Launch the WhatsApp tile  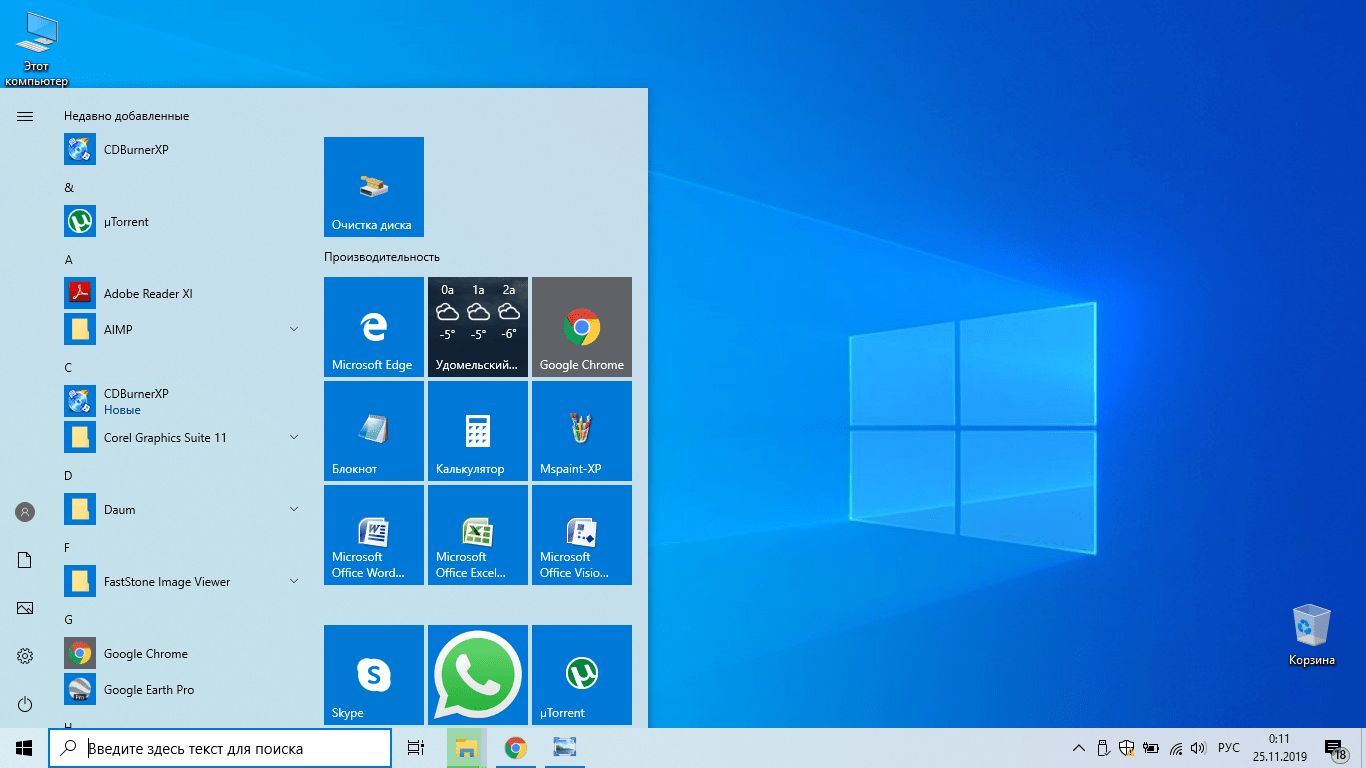[x=478, y=674]
